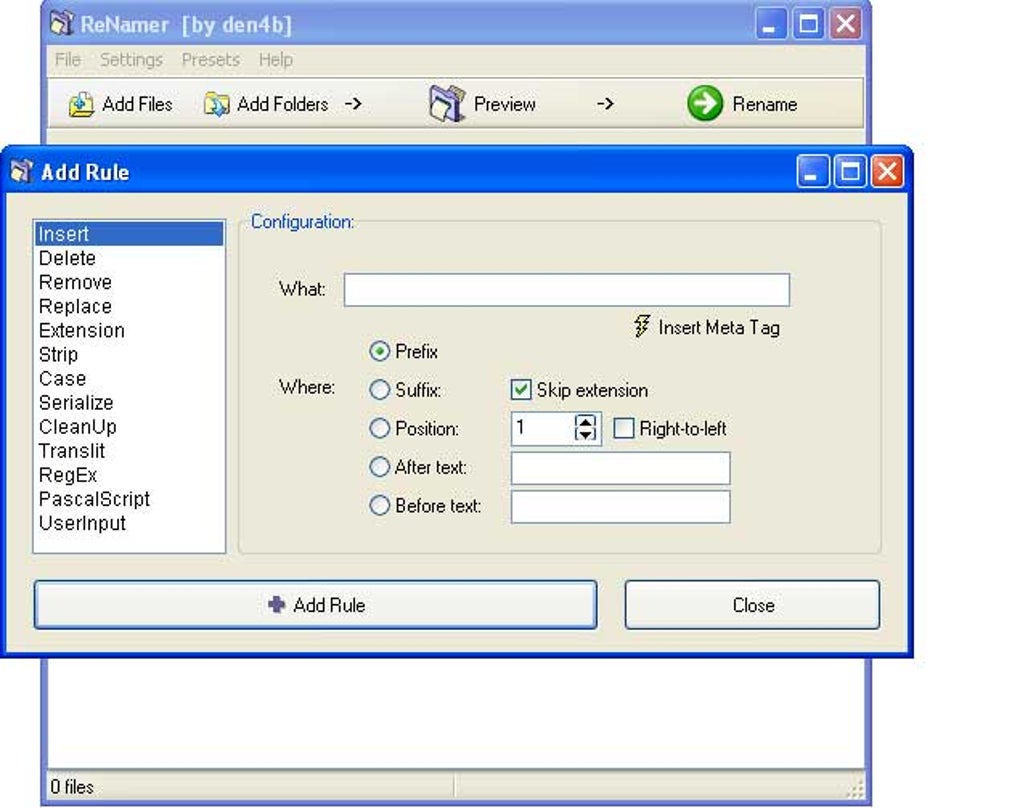Image resolution: width=1020 pixels, height=808 pixels.
Task: Click the Add Folders toolbar label
Action: click(x=282, y=104)
